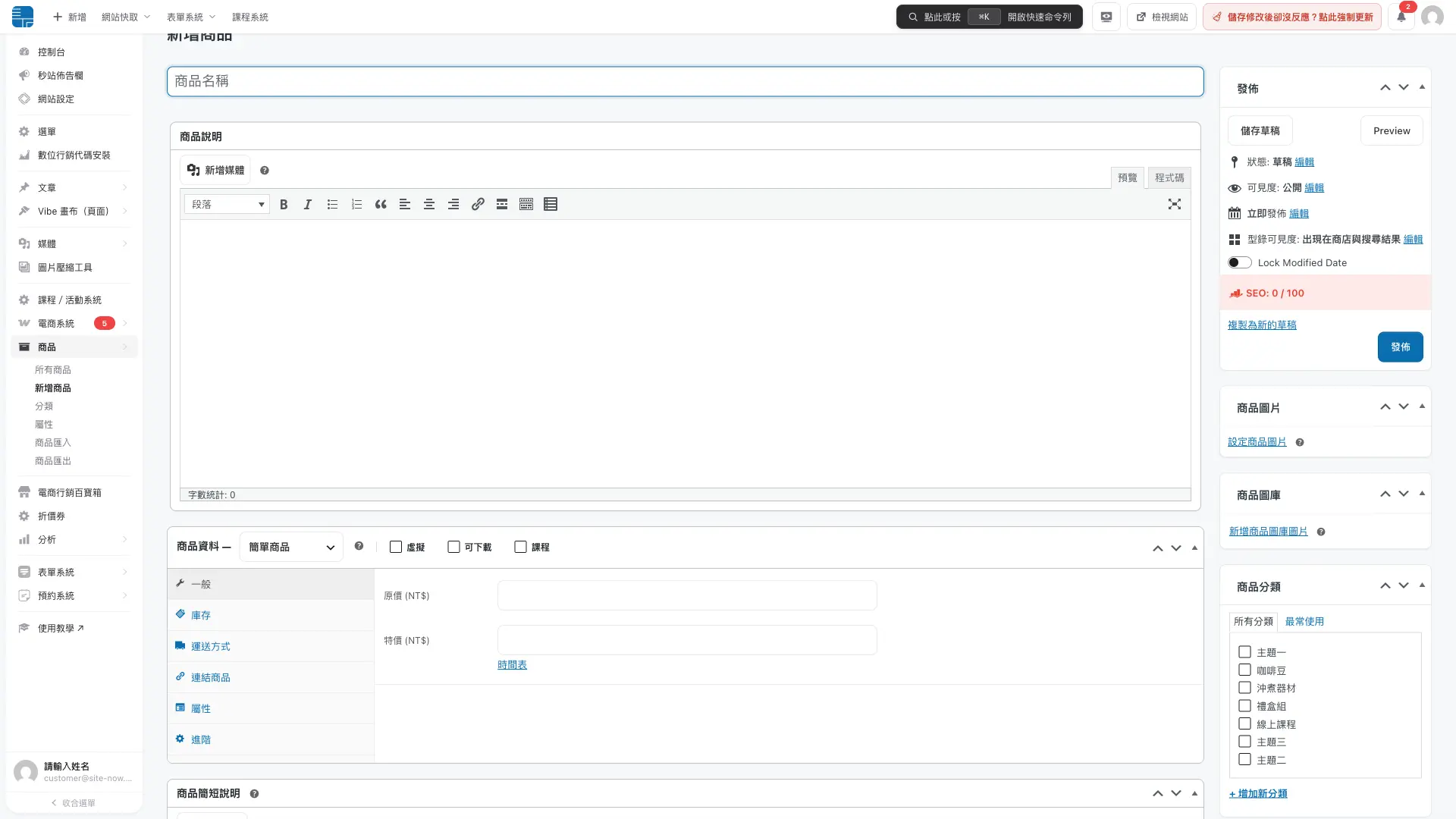Click the 設定商品圖片 link
Screen dimensions: 1456x819
(x=1257, y=442)
